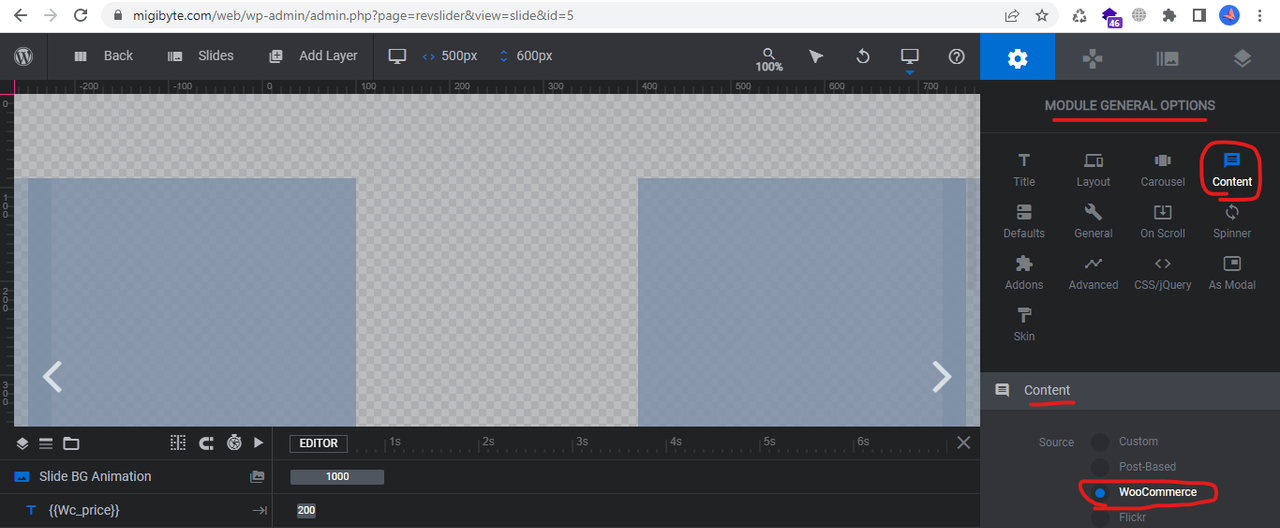Select the Slide BG Animation row
This screenshot has height=528, width=1280.
tap(136, 477)
